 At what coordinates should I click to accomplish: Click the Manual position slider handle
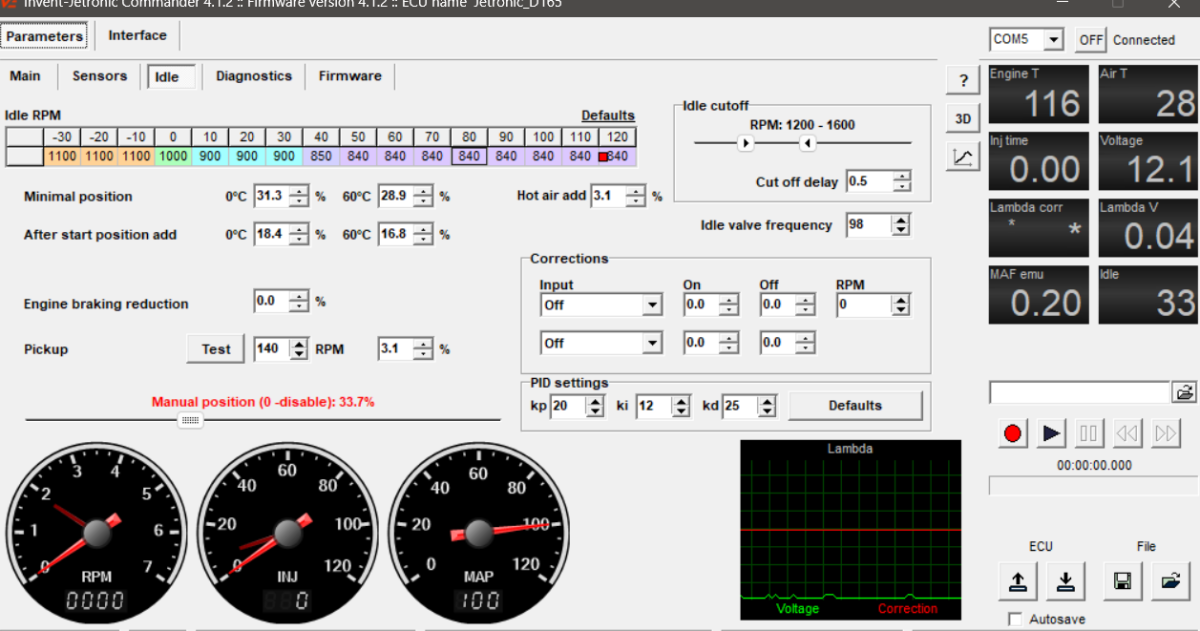point(190,420)
